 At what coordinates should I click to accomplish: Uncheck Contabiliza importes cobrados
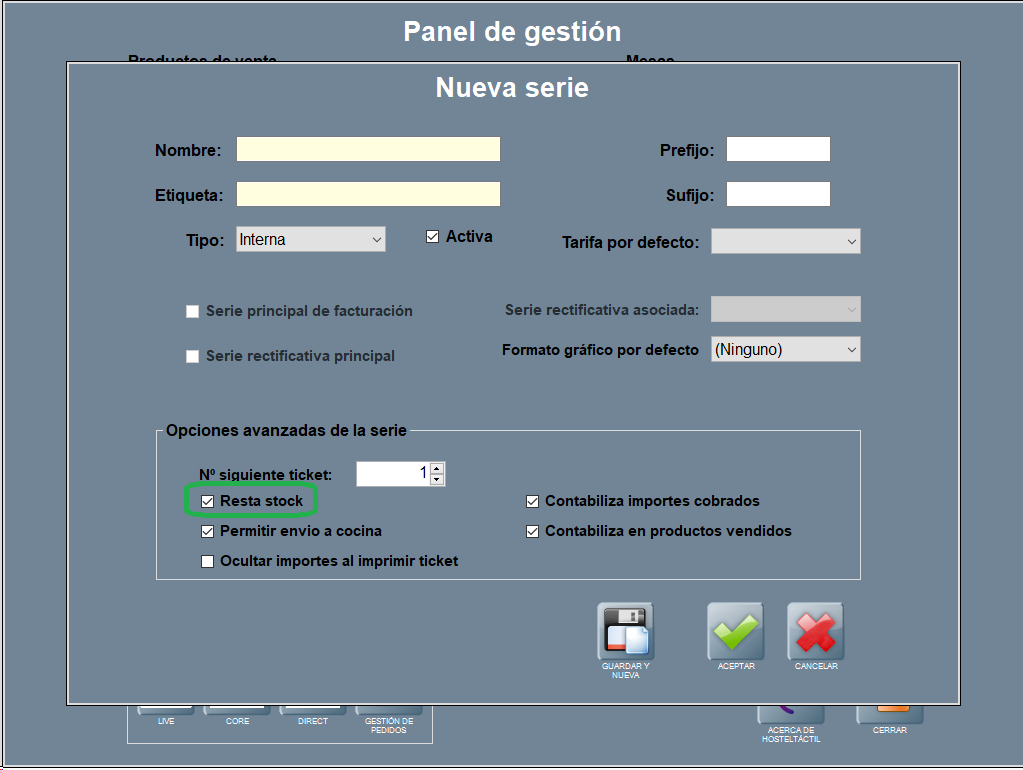[x=533, y=501]
